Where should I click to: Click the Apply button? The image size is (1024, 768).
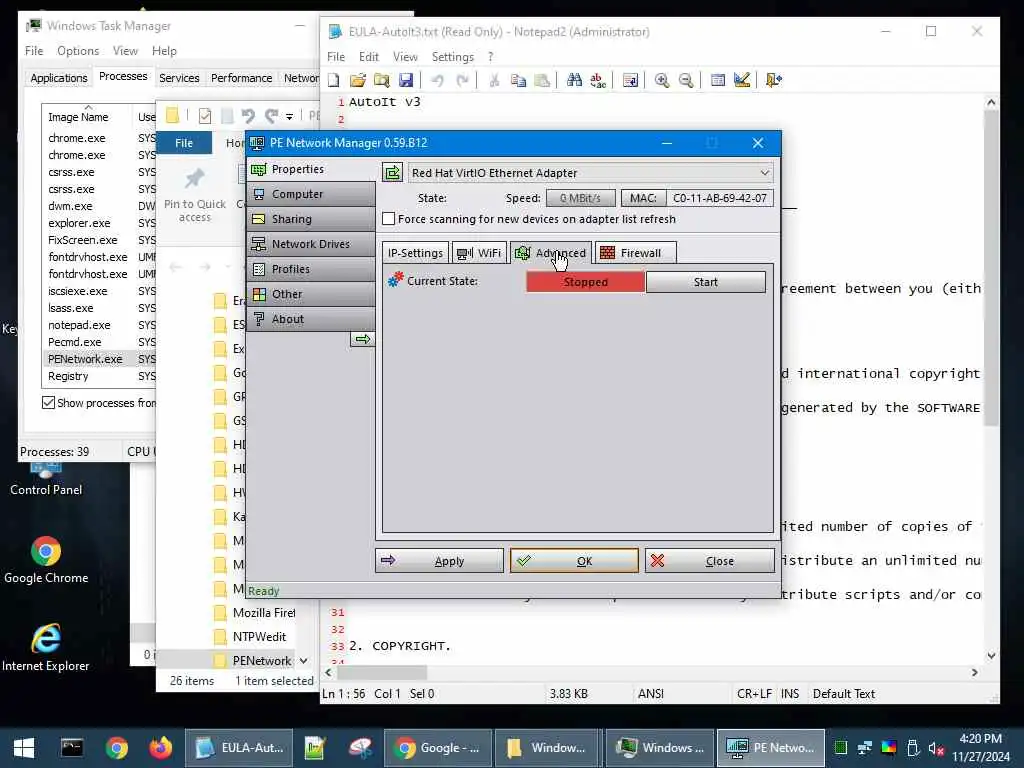(x=439, y=560)
